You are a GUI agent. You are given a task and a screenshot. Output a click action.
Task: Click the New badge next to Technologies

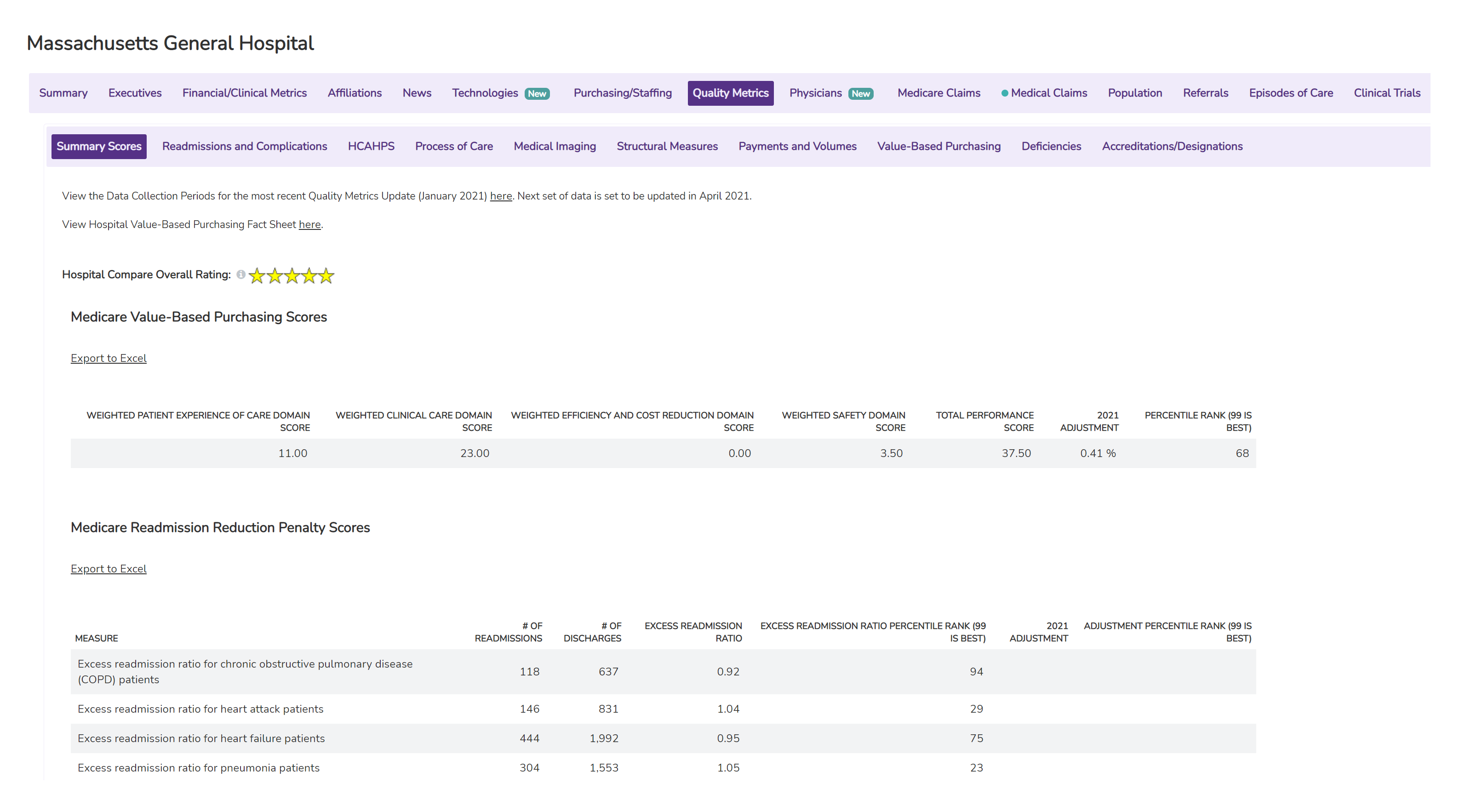pyautogui.click(x=537, y=94)
